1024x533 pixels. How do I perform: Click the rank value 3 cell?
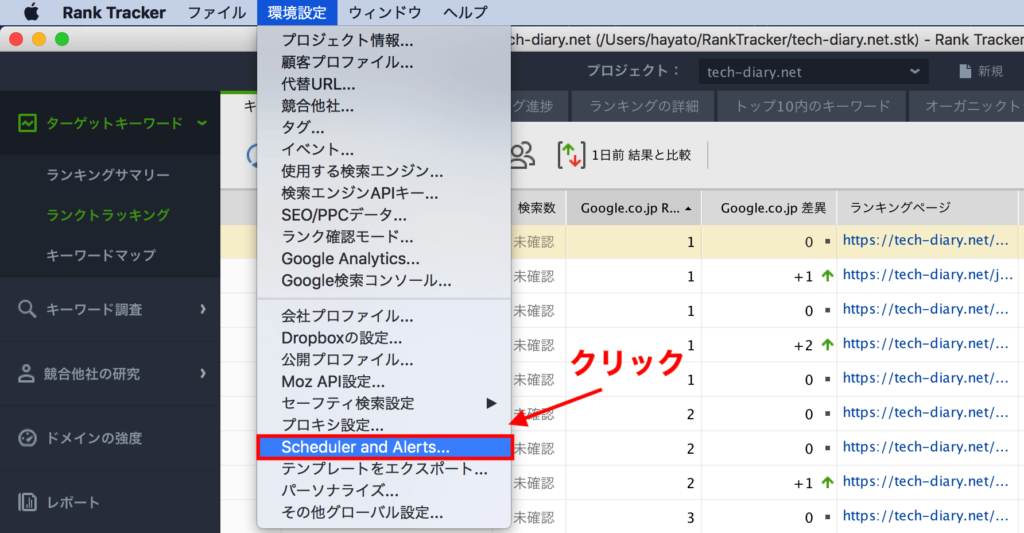click(690, 518)
